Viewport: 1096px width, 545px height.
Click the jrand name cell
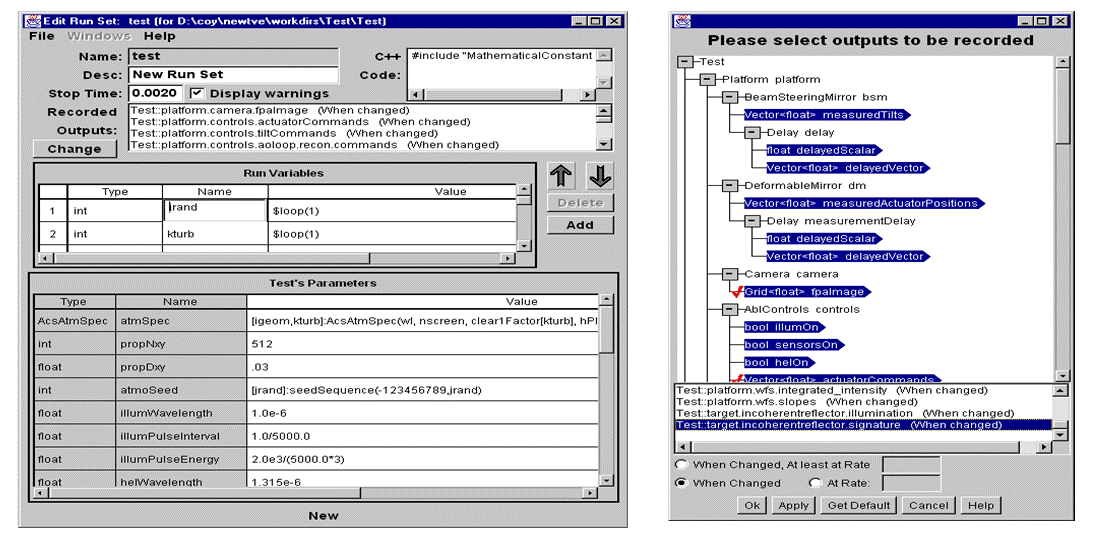point(215,210)
